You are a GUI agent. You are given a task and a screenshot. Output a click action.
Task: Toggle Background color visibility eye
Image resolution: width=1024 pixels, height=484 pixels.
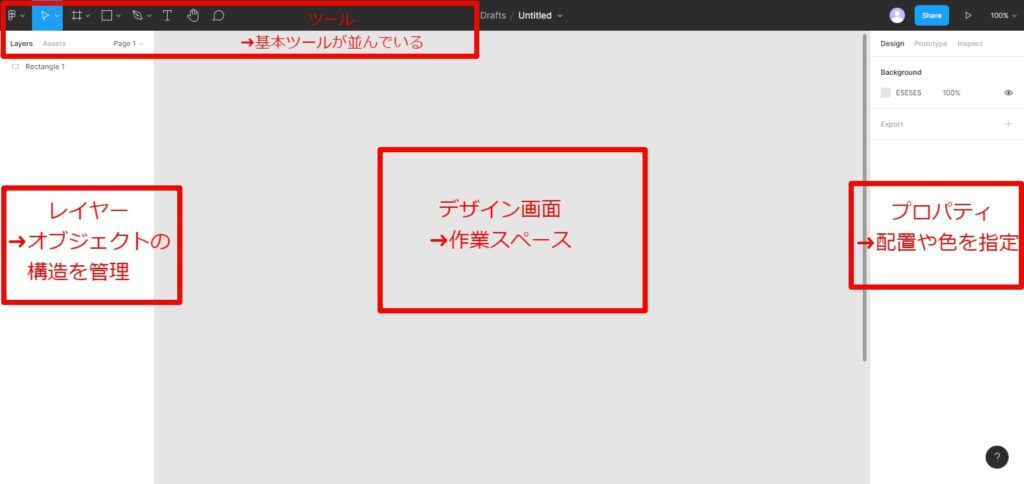(1008, 93)
